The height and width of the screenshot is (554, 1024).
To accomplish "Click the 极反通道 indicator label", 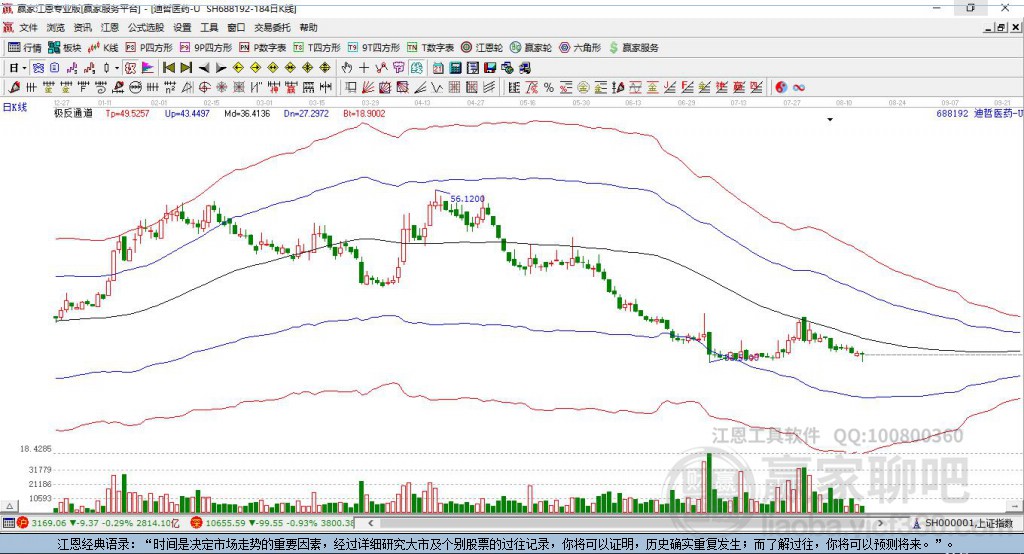I will click(x=73, y=114).
